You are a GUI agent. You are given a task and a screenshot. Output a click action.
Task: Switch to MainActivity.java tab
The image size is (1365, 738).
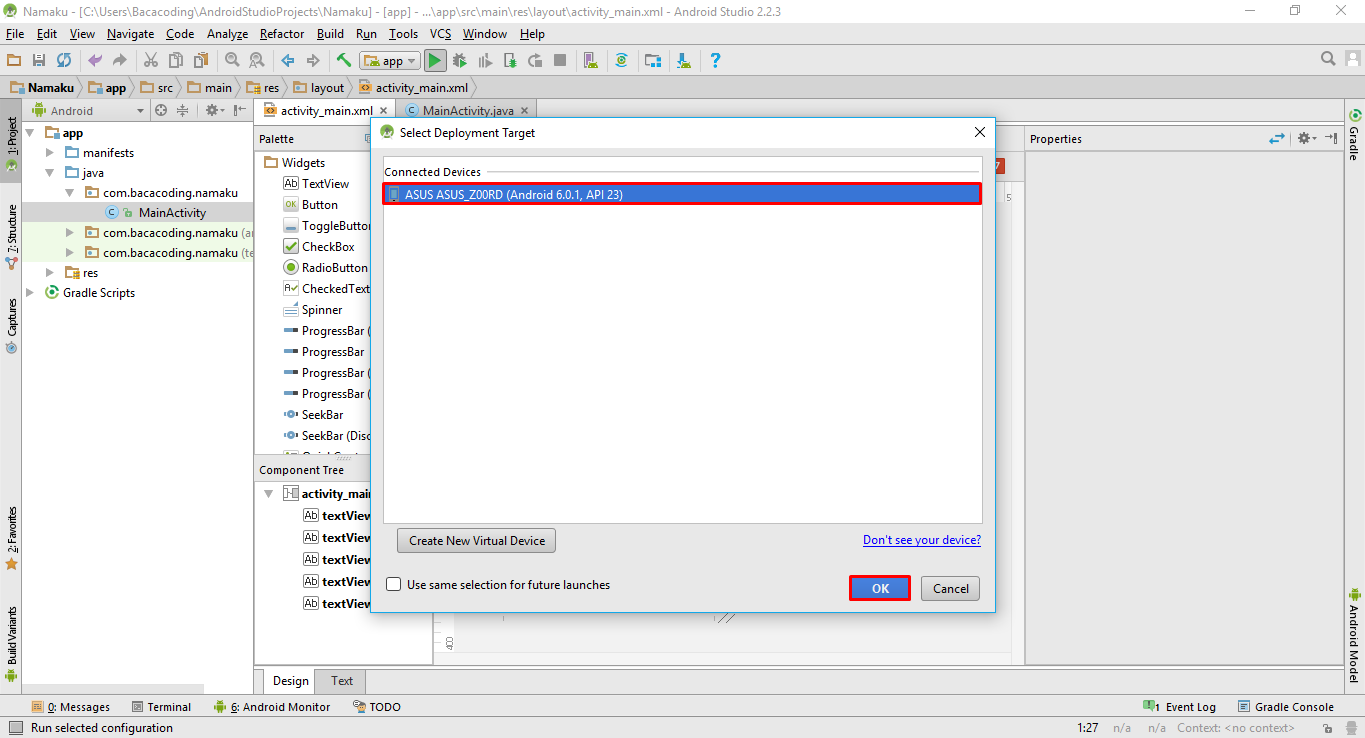pos(467,110)
